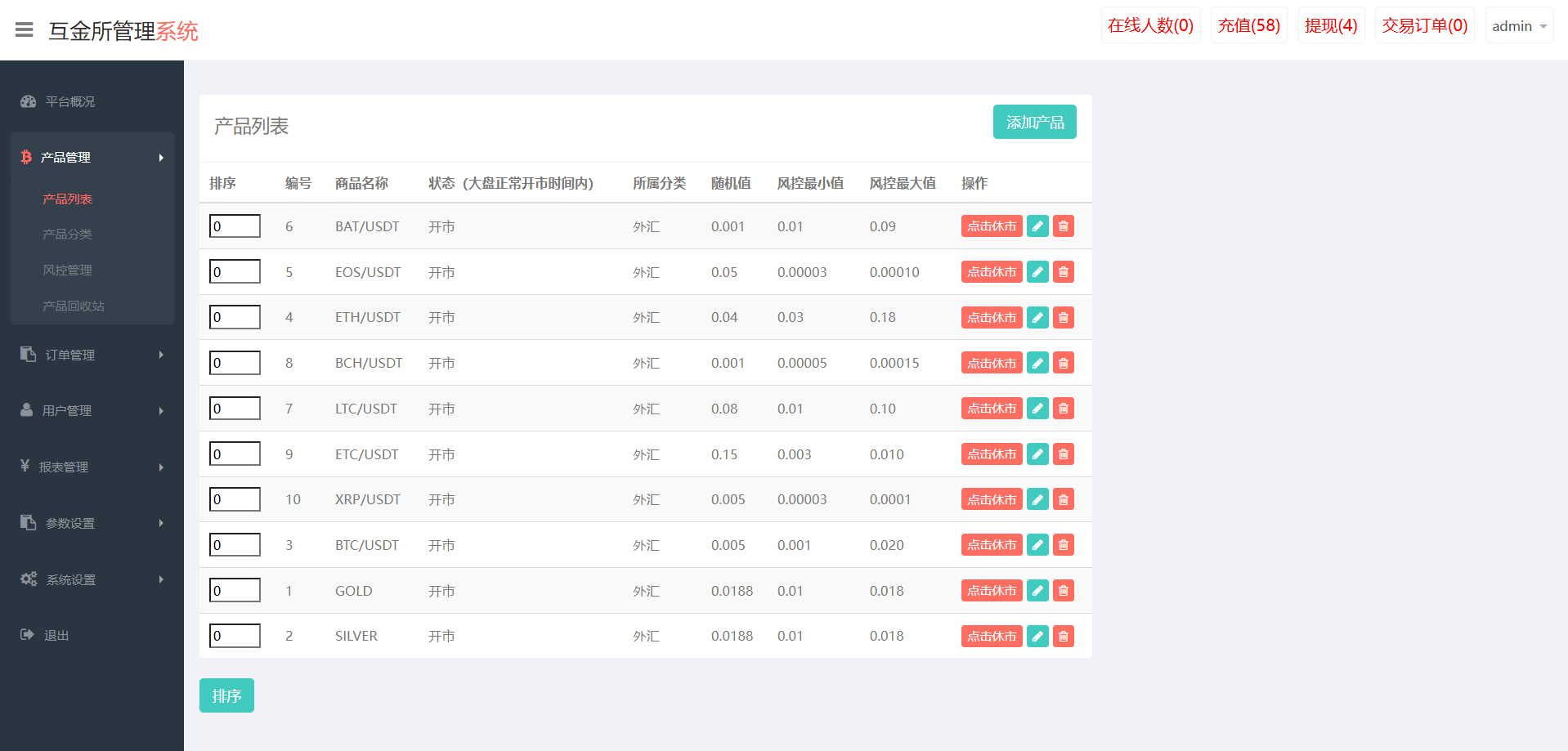Delete the BCH/USDT row with trash icon
The height and width of the screenshot is (751, 1568).
(x=1063, y=363)
